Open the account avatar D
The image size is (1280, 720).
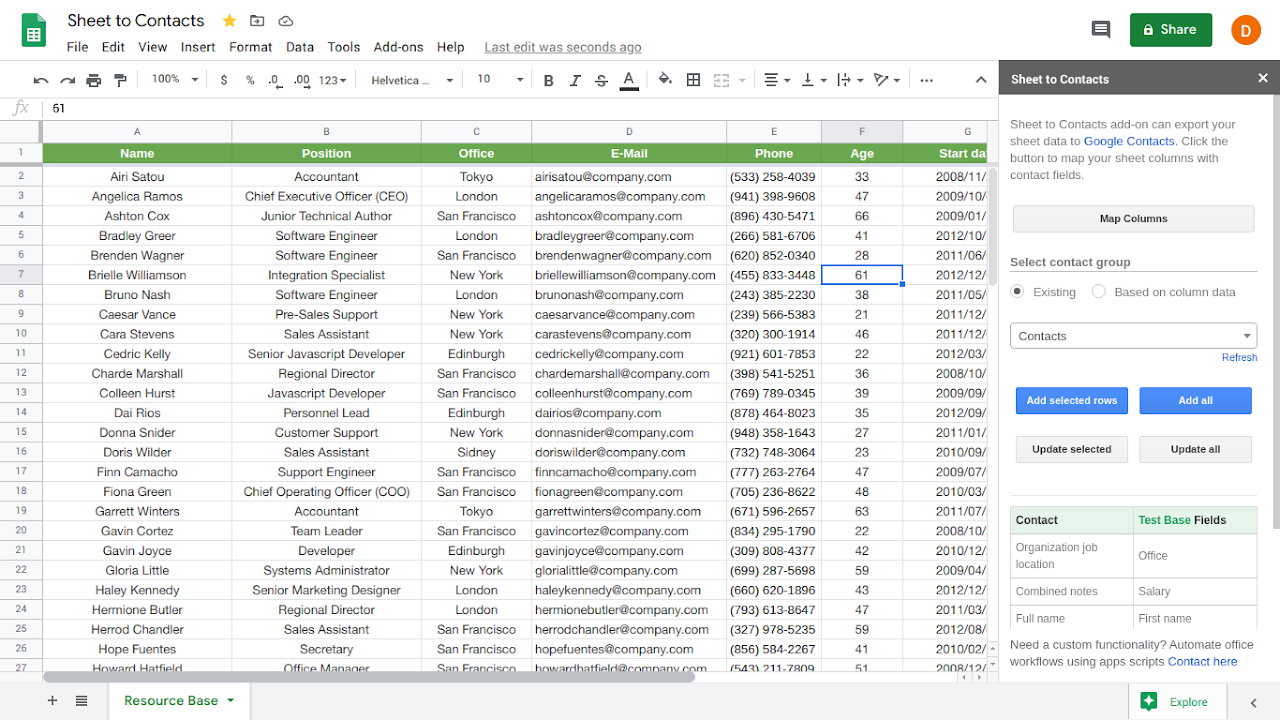1246,30
